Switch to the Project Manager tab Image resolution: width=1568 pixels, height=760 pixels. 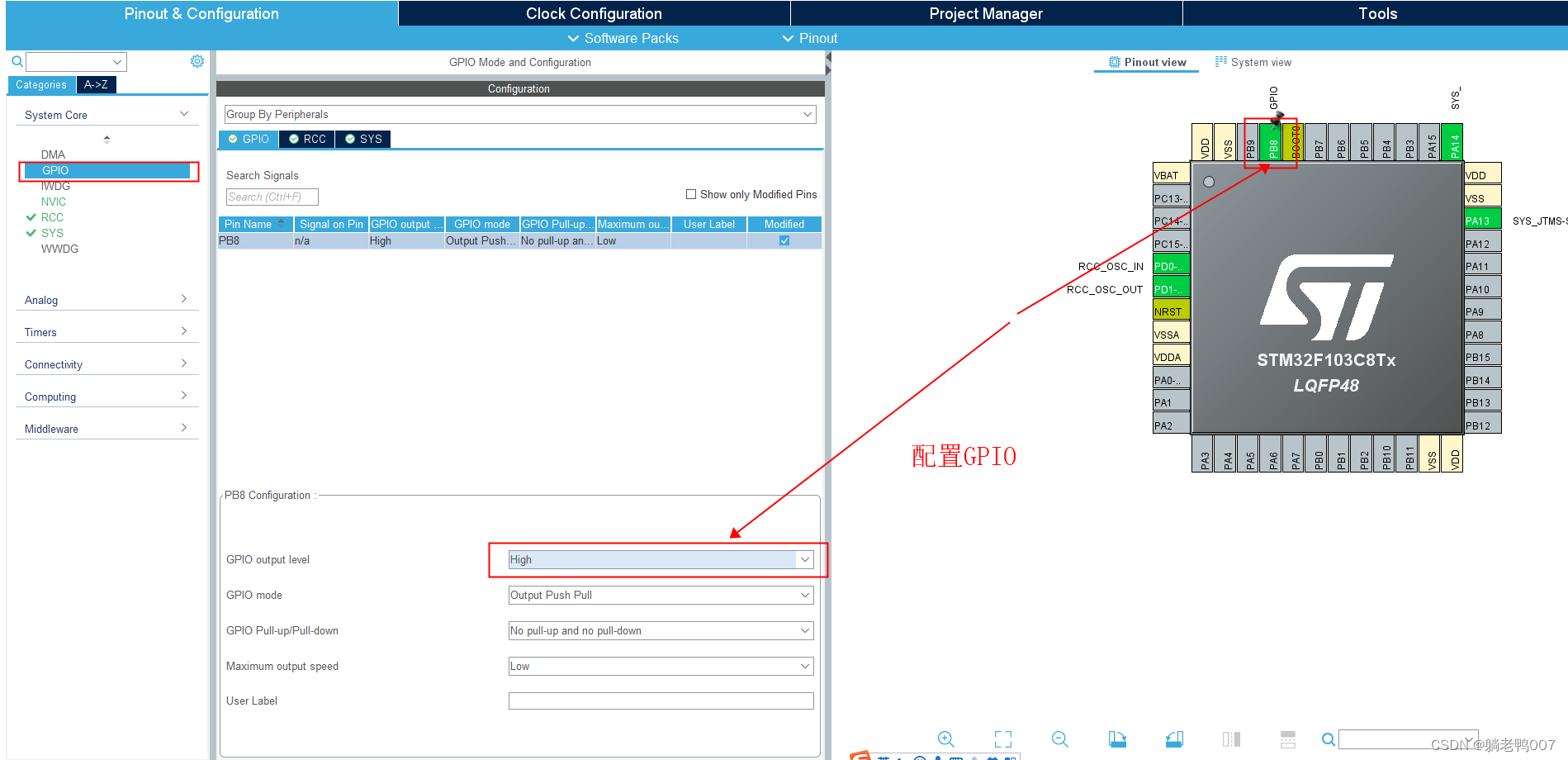986,13
